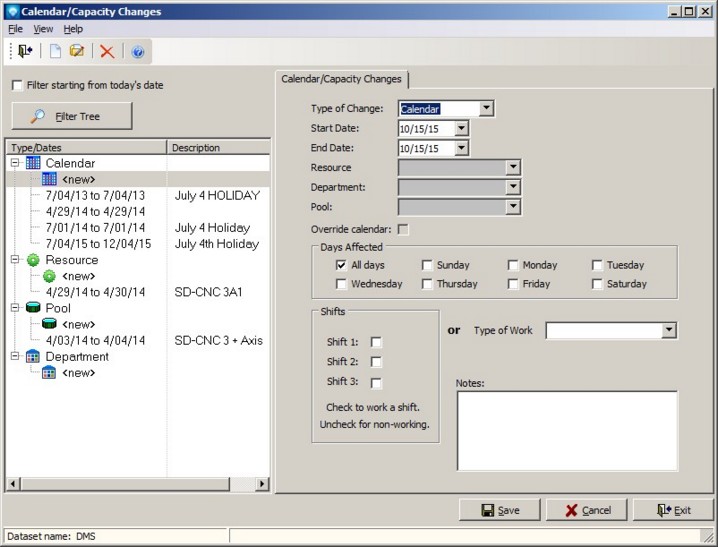Click the Filter Tree button

(x=71, y=117)
